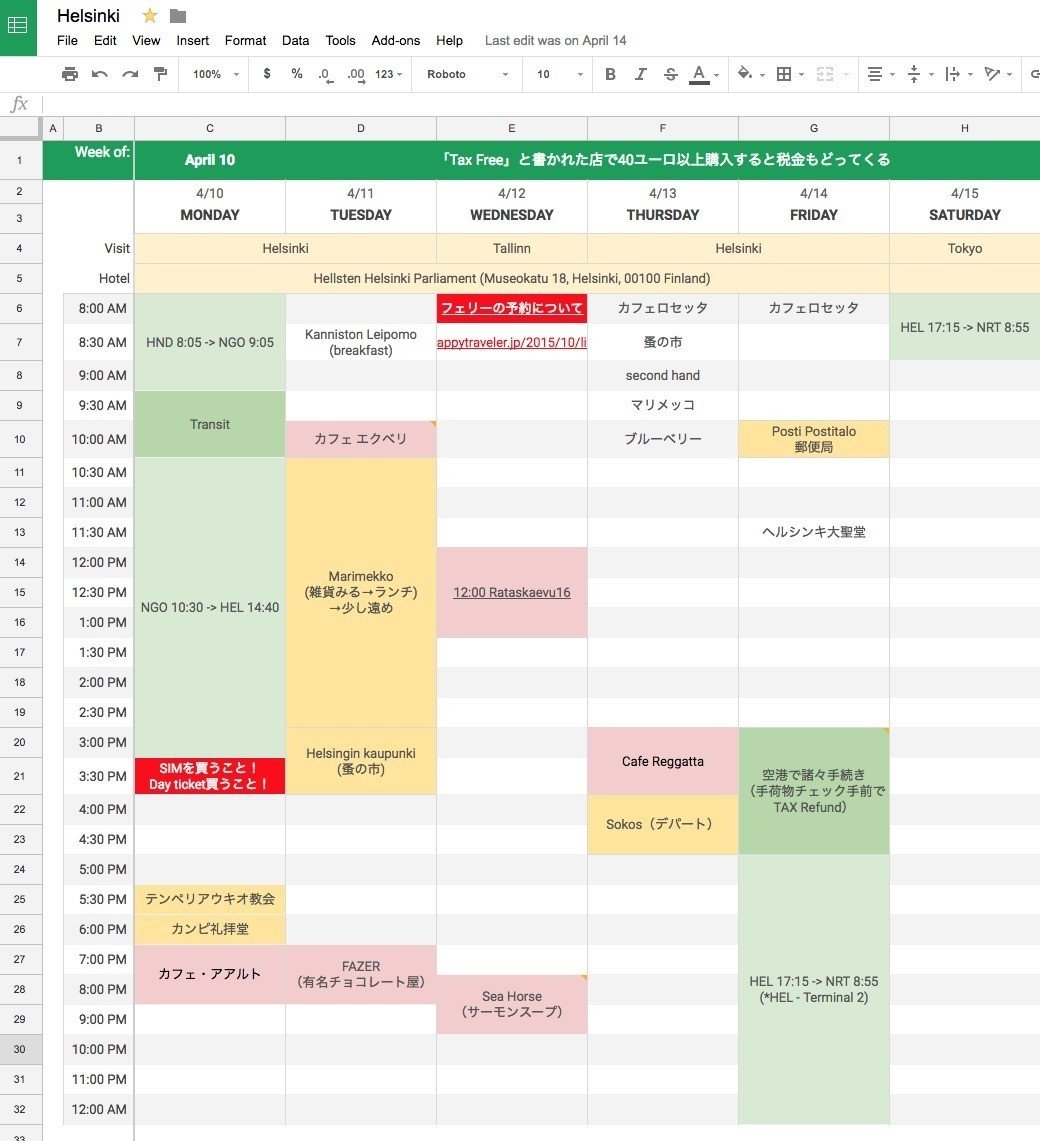Screen dimensions: 1040x1141
Task: Click the formula bar input field
Action: (540, 104)
